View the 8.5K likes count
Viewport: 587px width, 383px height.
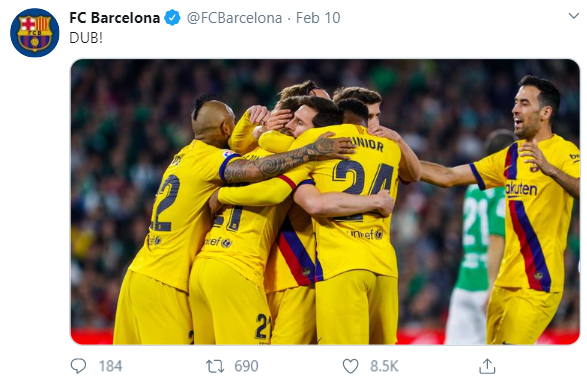point(384,366)
